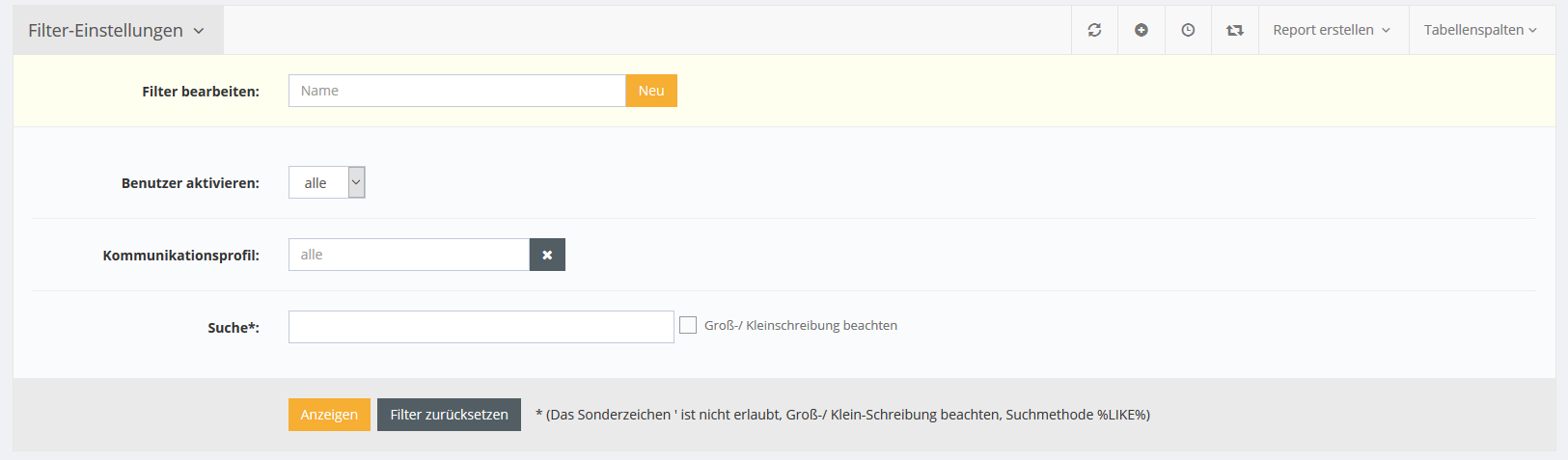This screenshot has width=1568, height=460.
Task: Expand the Filter-Einstellungen panel header
Action: pyautogui.click(x=117, y=30)
